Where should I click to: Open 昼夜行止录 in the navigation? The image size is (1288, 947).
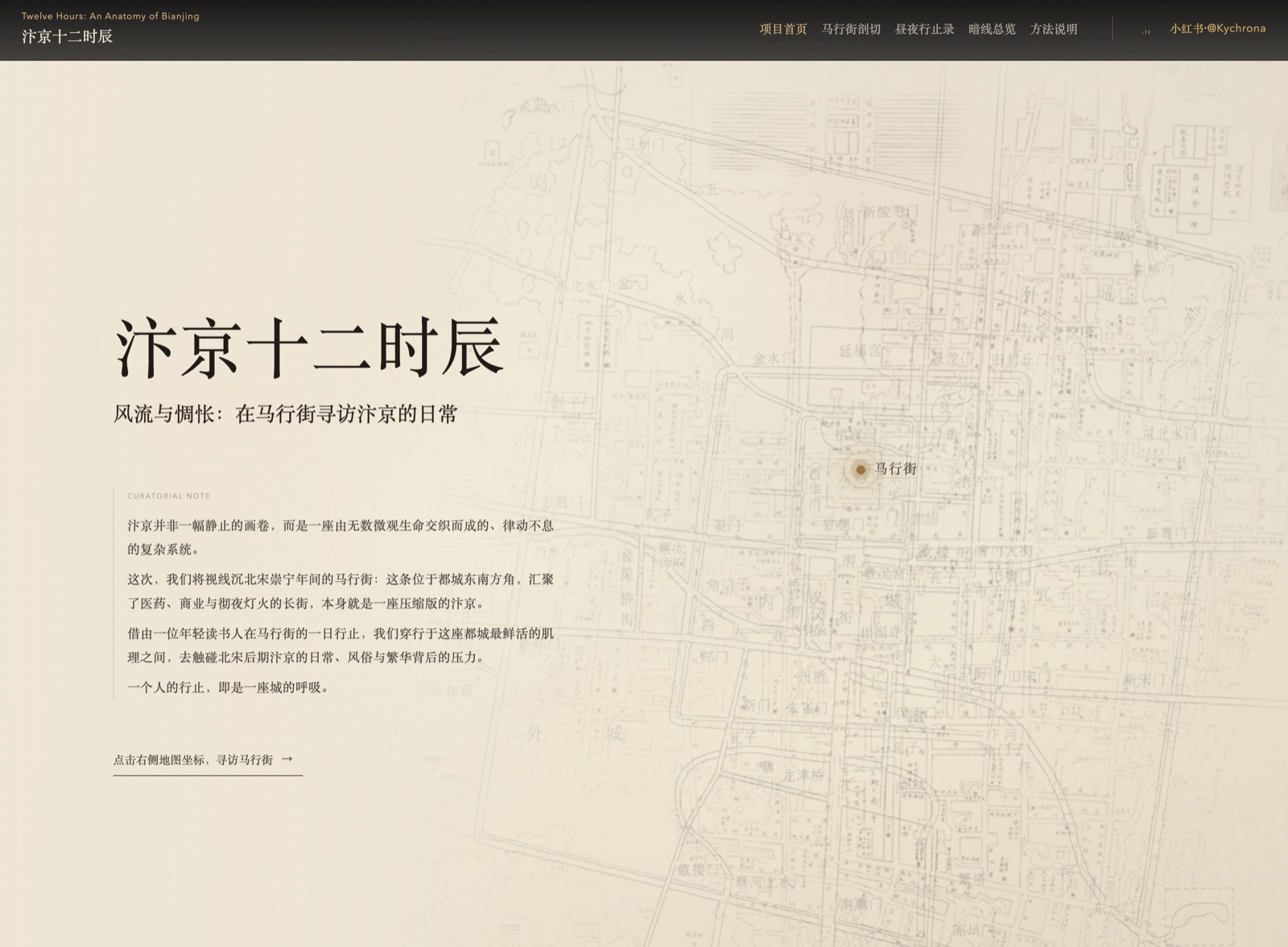click(x=924, y=29)
